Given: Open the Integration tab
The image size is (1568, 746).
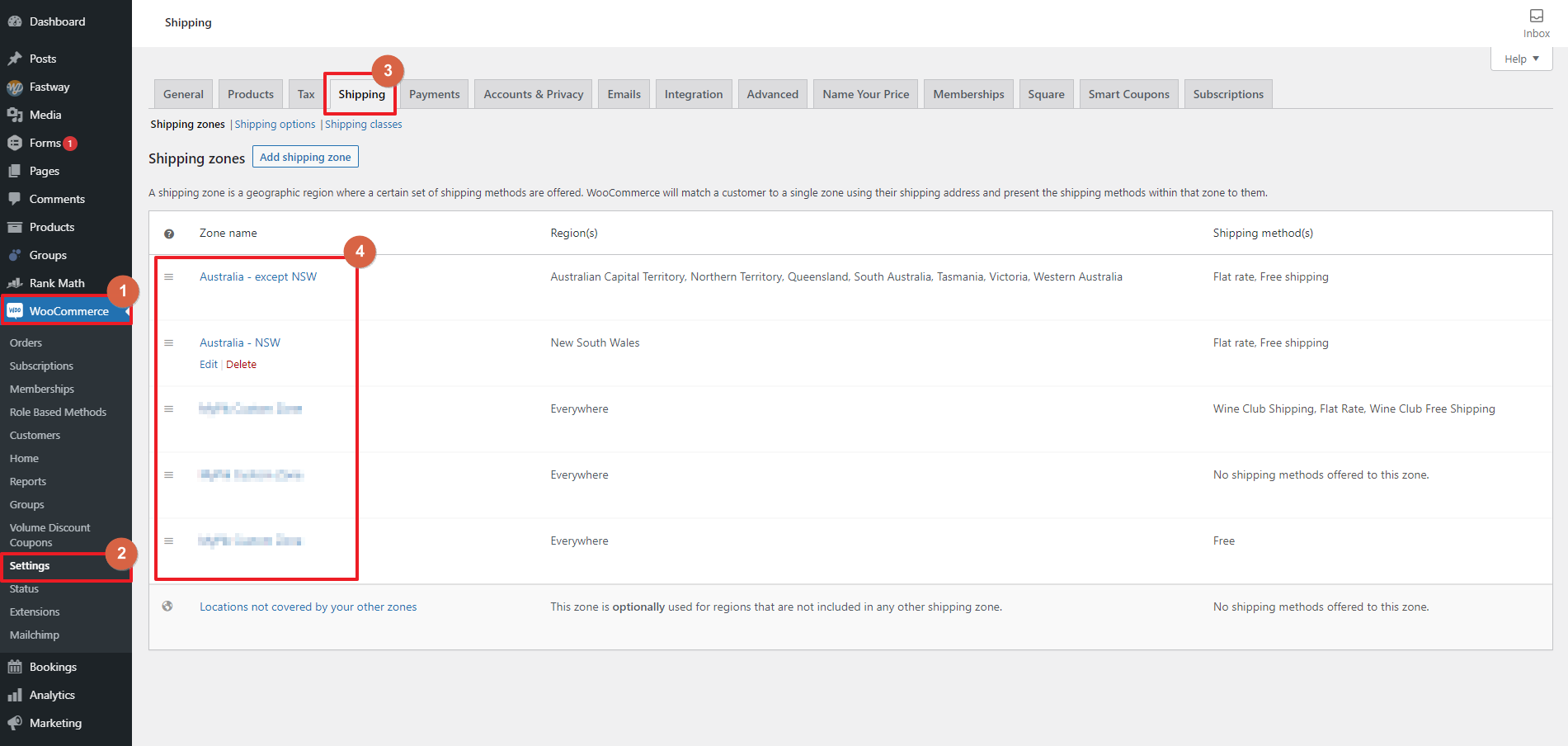Looking at the screenshot, I should 694,94.
